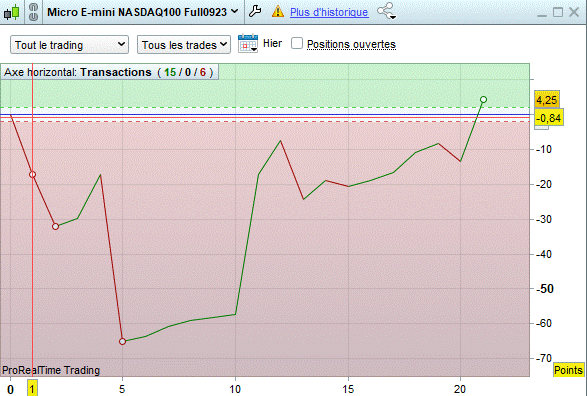The width and height of the screenshot is (587, 396).
Task: Click the Points unit label
Action: coord(568,370)
